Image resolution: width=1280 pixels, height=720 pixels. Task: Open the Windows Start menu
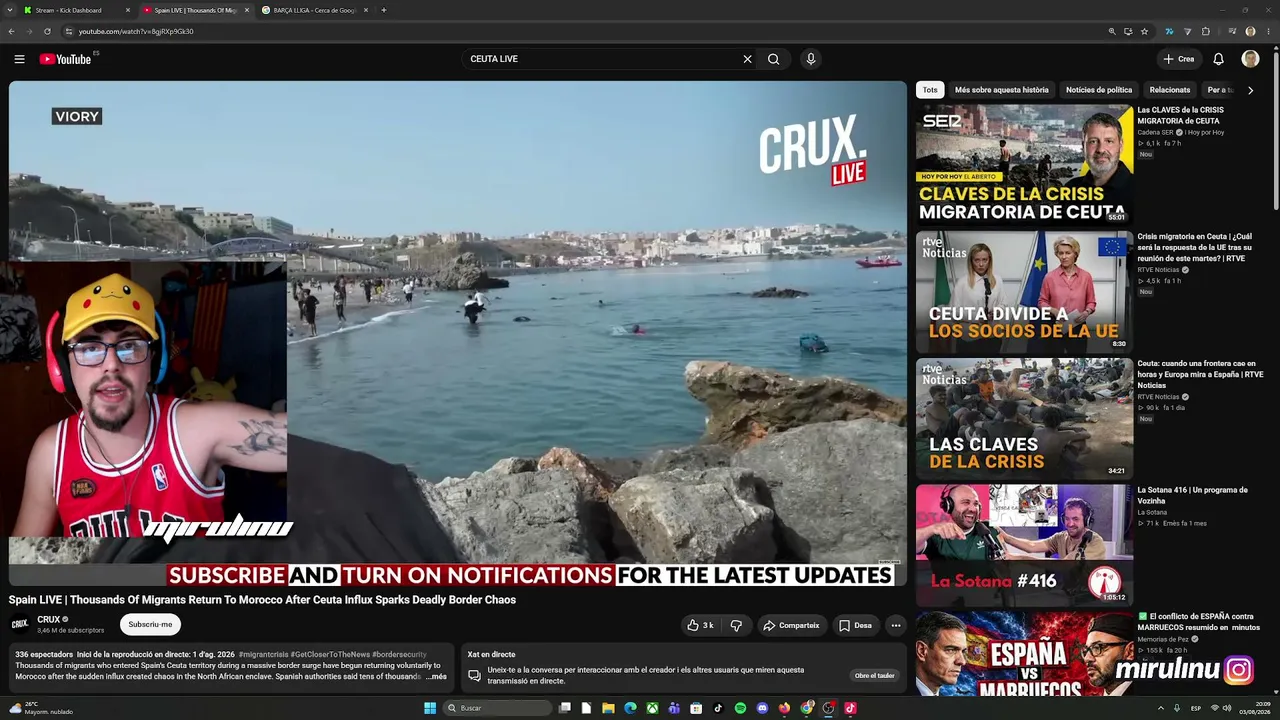pyautogui.click(x=430, y=708)
